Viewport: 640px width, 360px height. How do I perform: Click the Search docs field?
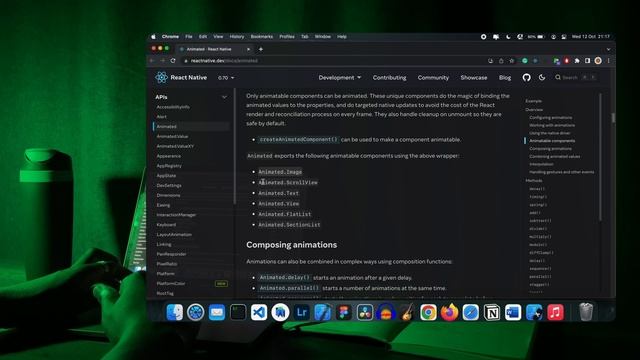coord(576,77)
